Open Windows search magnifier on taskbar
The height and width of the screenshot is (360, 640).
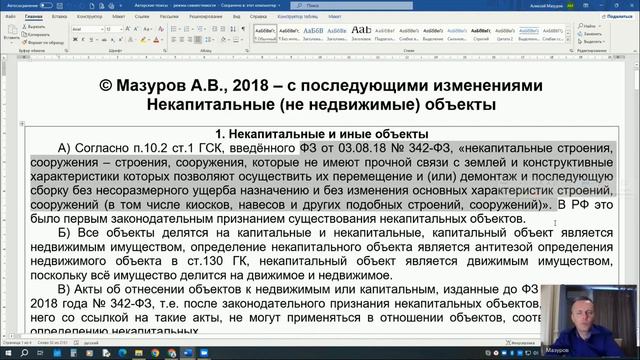[24, 353]
